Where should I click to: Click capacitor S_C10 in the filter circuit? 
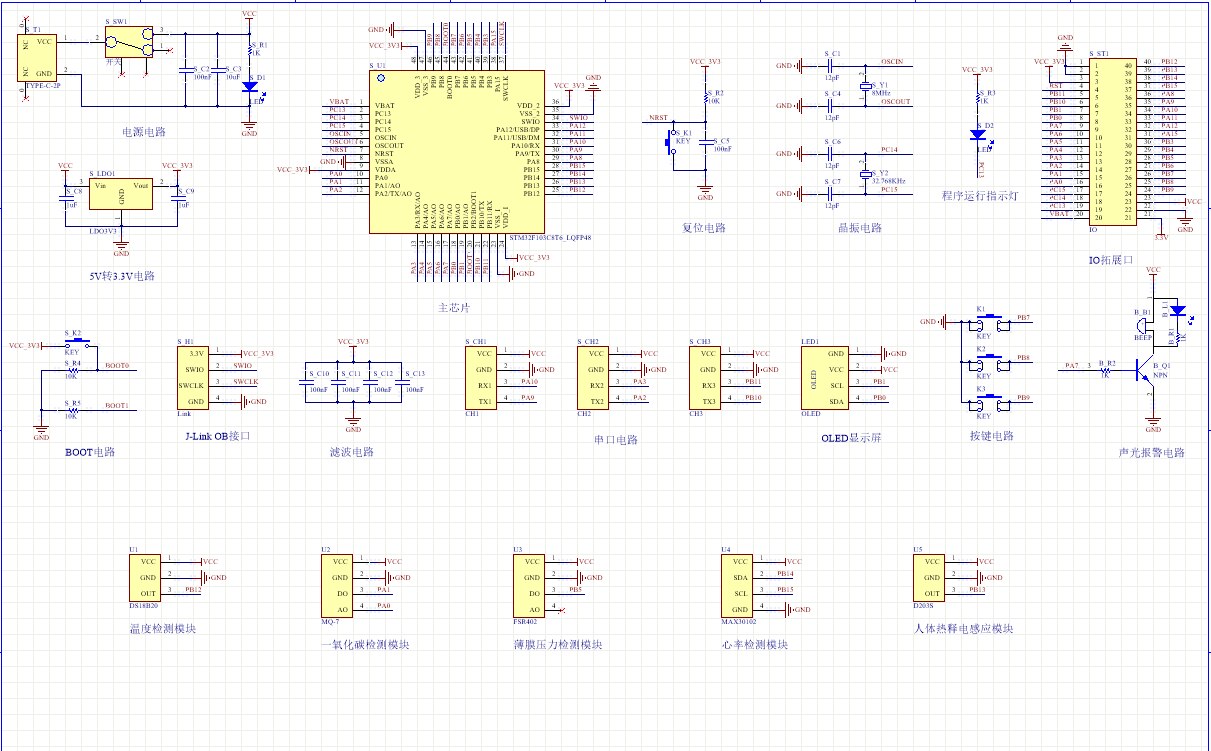click(305, 380)
